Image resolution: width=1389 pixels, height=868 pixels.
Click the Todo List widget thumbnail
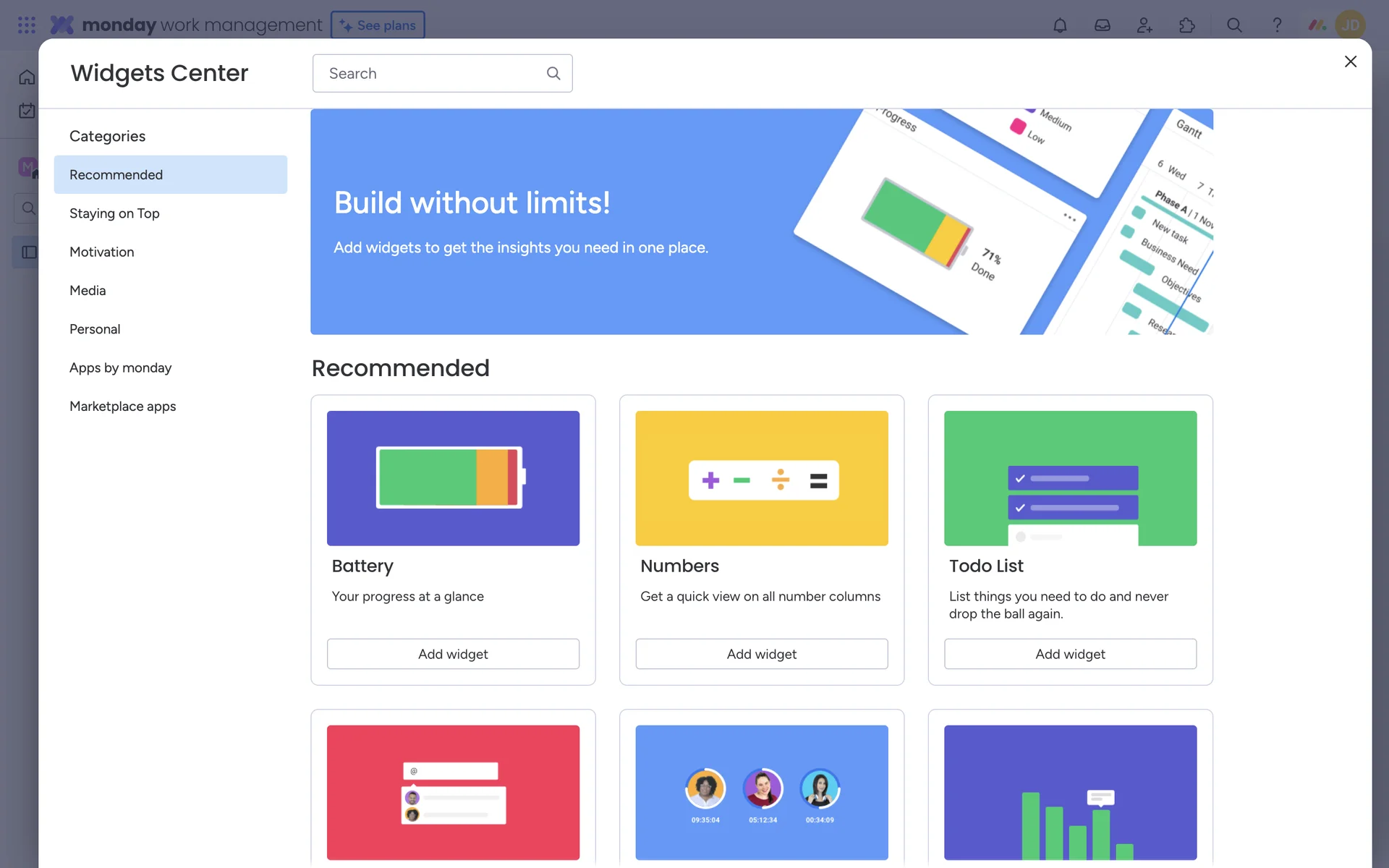1070,478
